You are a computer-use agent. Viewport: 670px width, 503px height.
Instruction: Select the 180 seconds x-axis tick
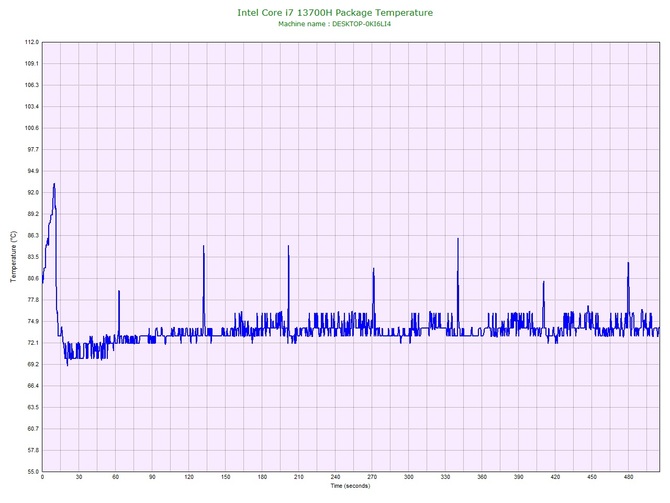262,477
